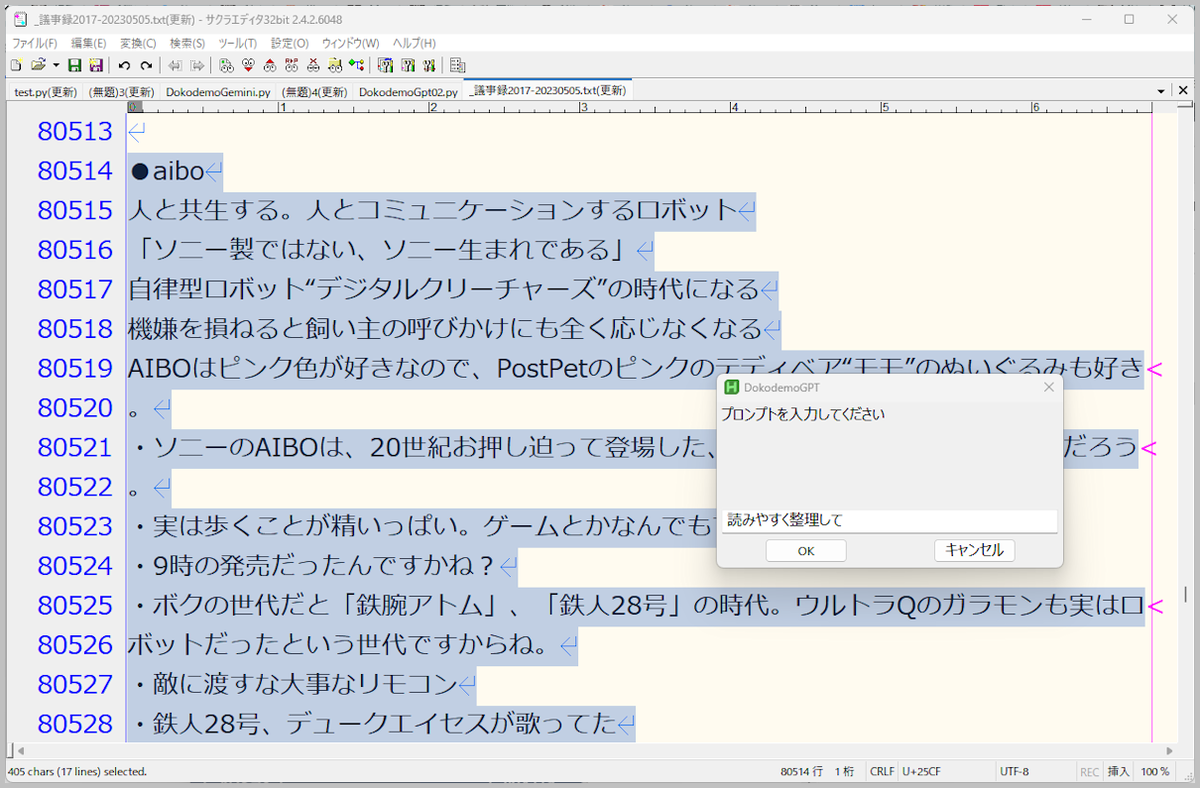Click the New file toolbar icon
The width and height of the screenshot is (1200, 788).
click(x=16, y=66)
